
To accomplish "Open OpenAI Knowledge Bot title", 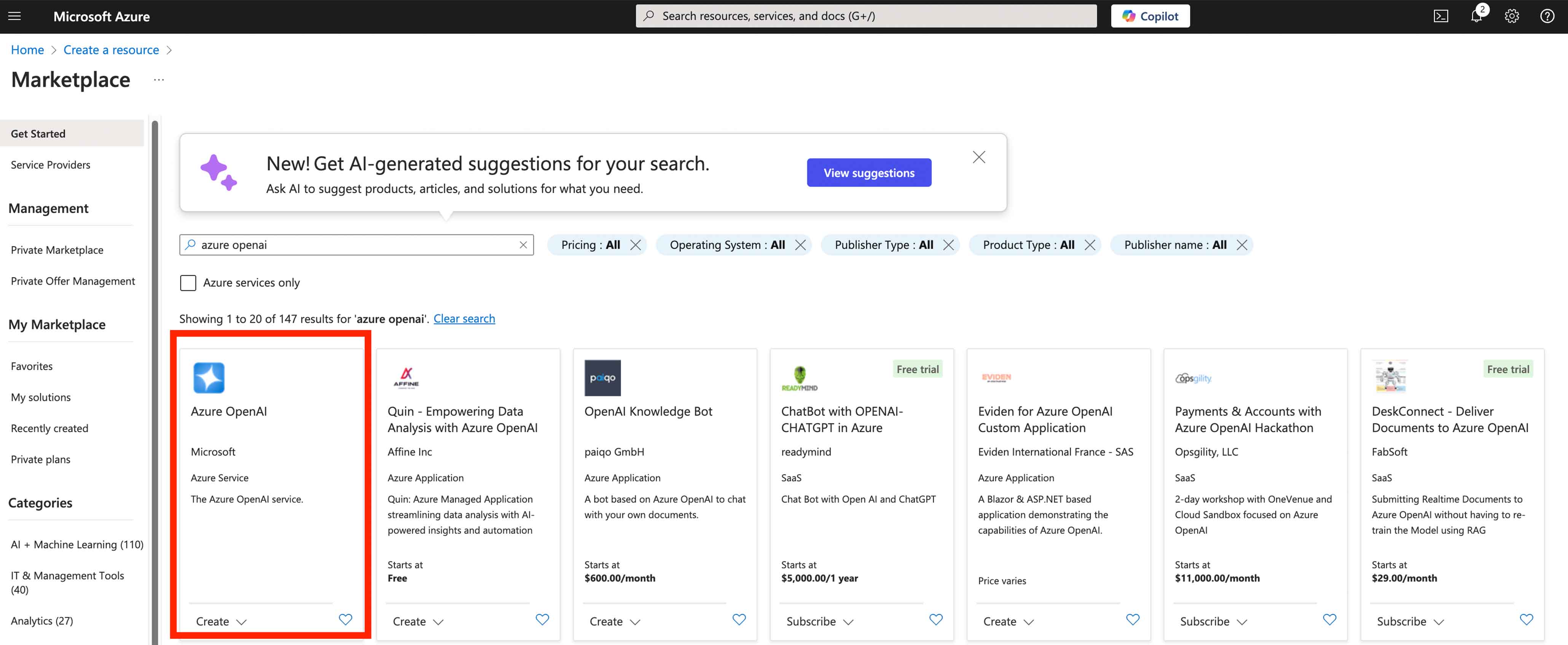I will 648,411.
